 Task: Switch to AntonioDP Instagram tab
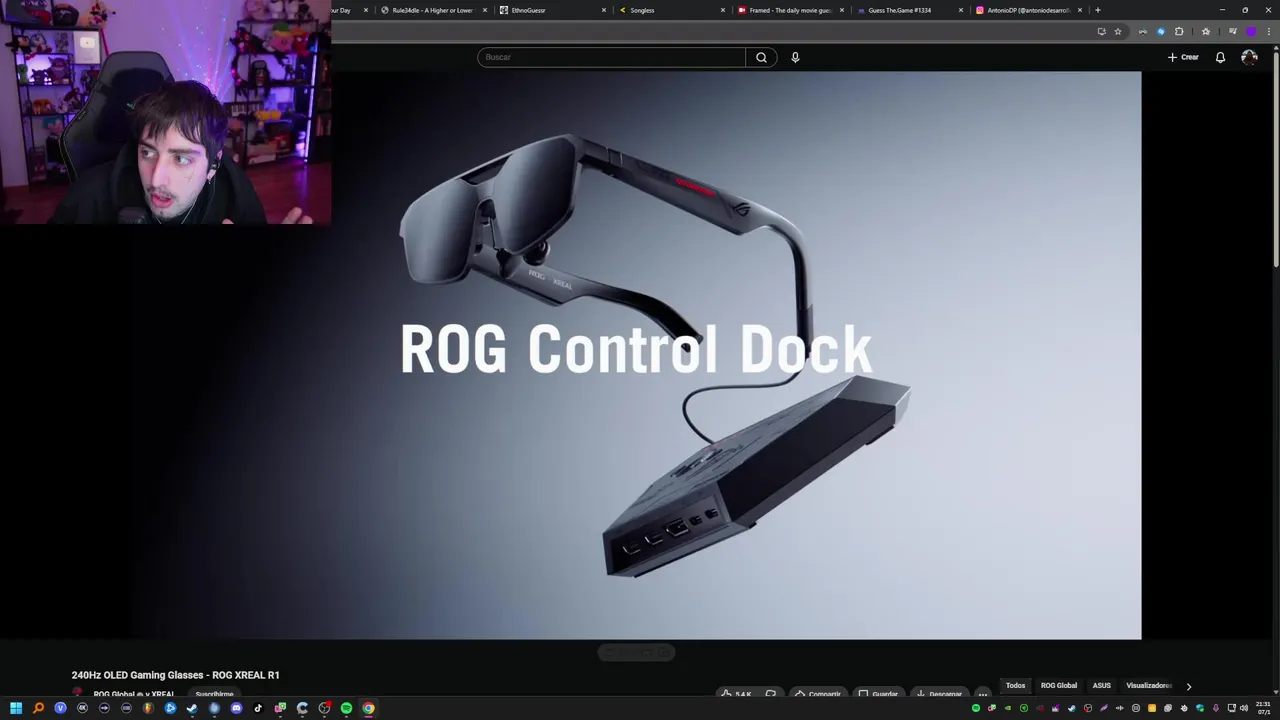click(x=1028, y=10)
